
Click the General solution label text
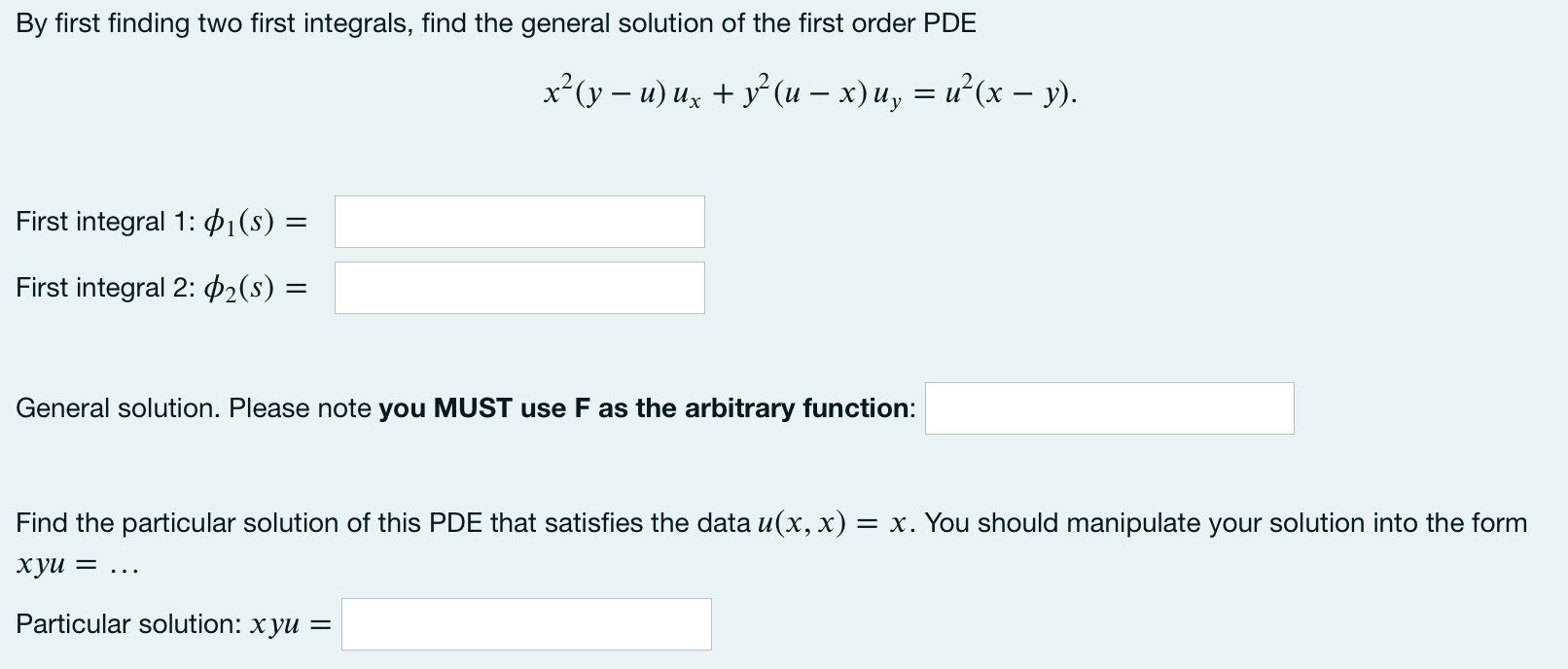(x=195, y=407)
